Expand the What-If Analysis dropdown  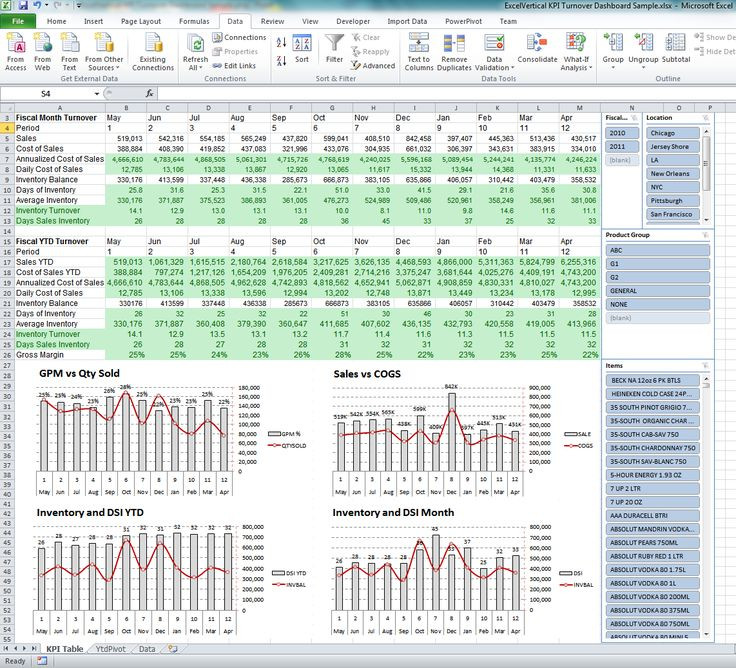tap(576, 52)
